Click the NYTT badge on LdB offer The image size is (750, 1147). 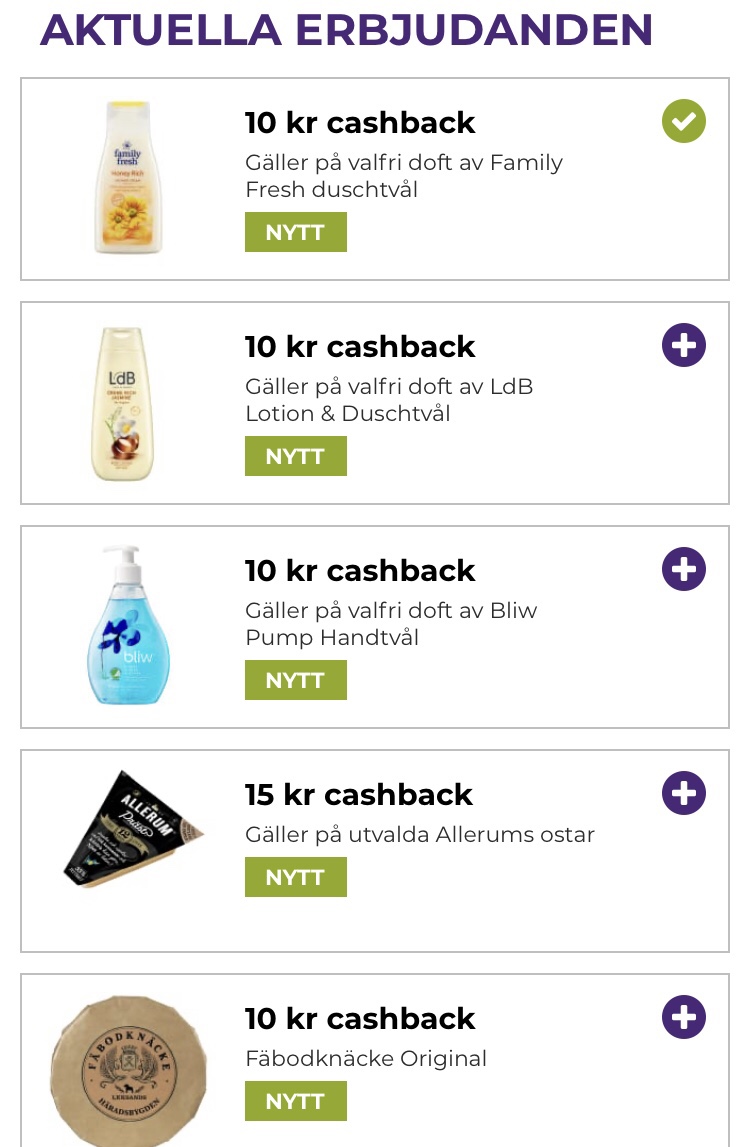[296, 456]
